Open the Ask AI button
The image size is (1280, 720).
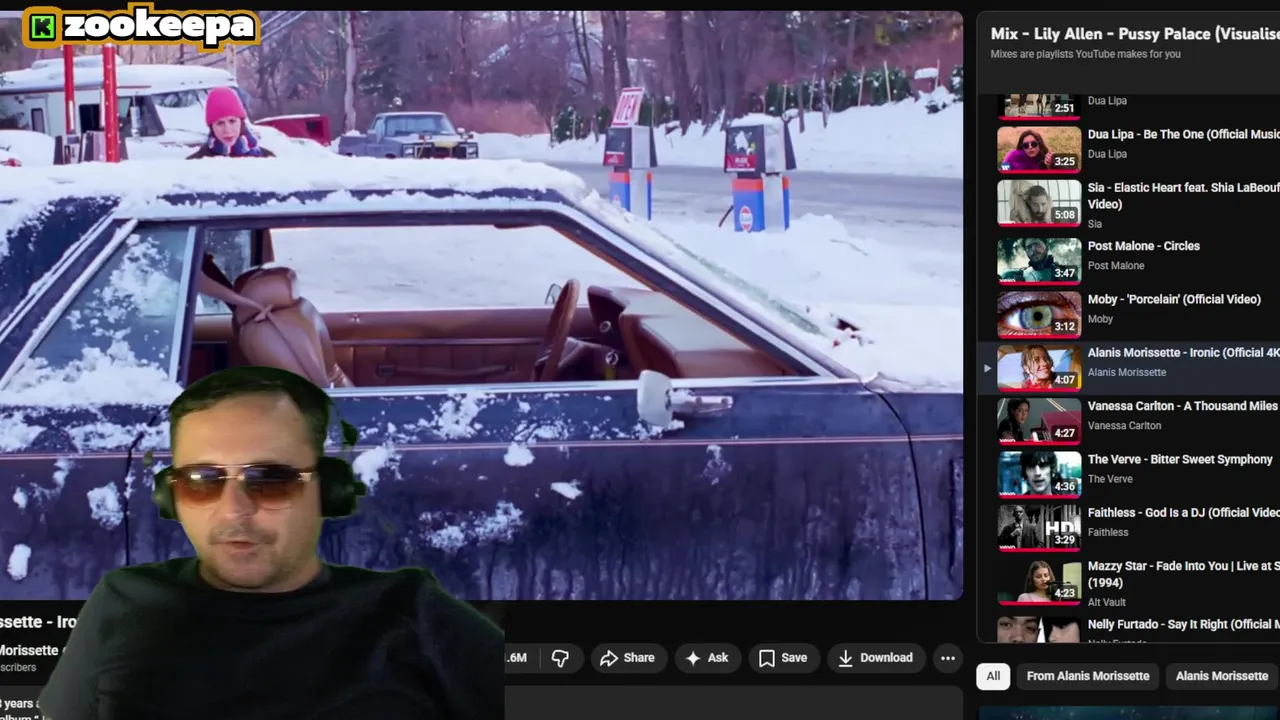[x=707, y=658]
